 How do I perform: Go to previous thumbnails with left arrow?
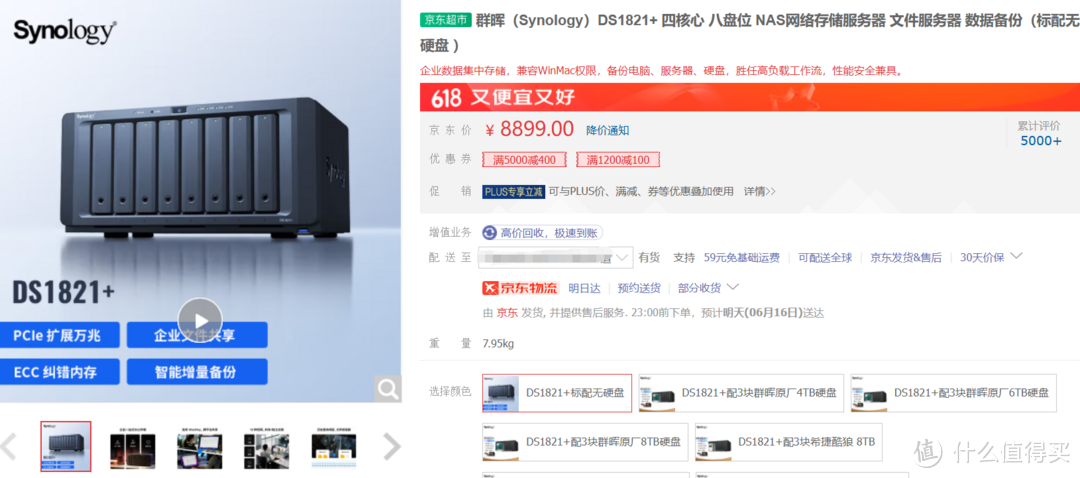(8, 446)
